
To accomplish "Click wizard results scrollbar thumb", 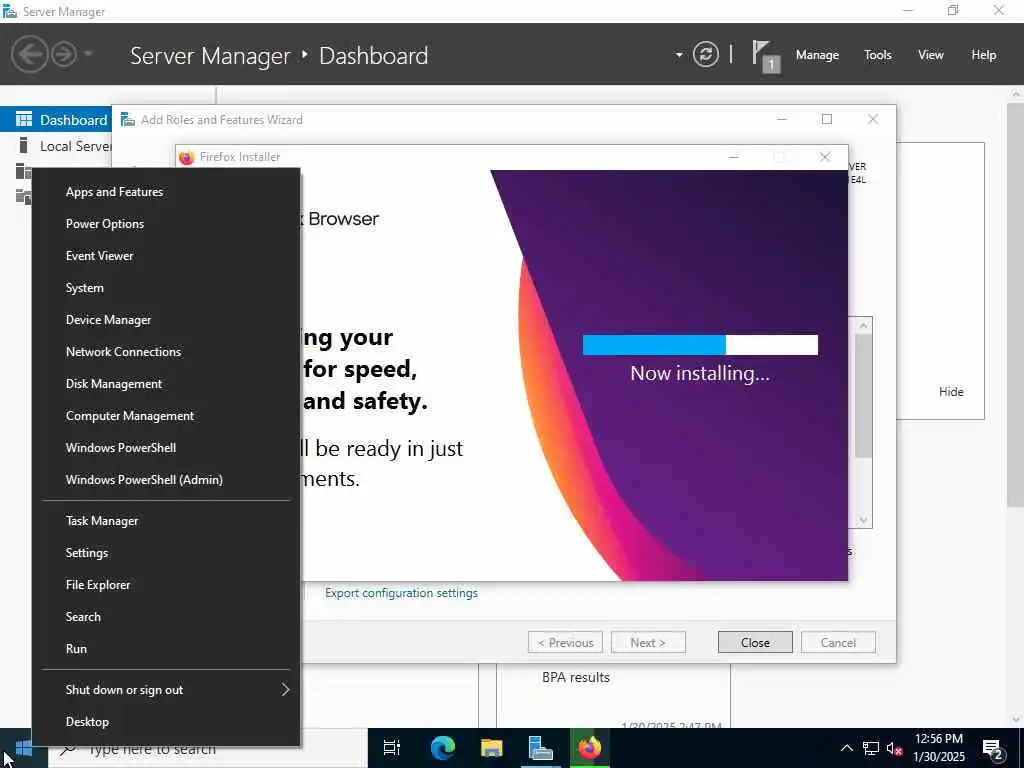I will click(x=863, y=396).
